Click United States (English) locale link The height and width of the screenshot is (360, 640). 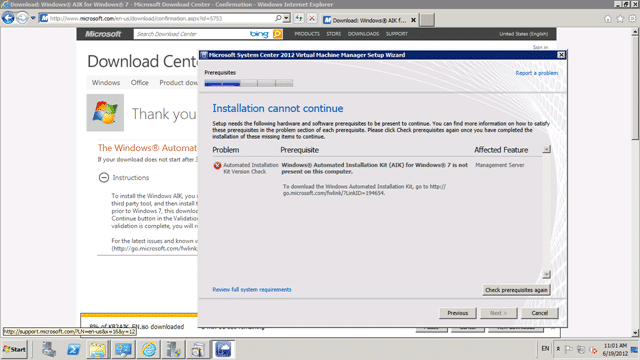pos(524,34)
